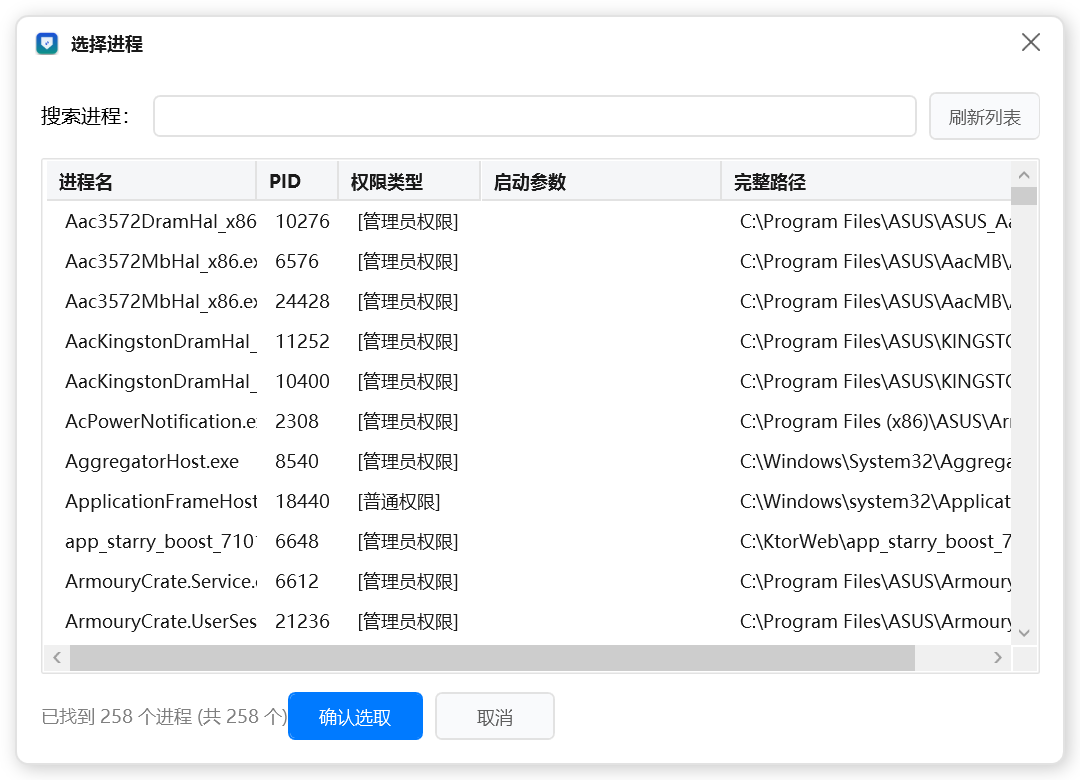Click the shield app icon in title bar
1080x780 pixels.
(x=47, y=43)
